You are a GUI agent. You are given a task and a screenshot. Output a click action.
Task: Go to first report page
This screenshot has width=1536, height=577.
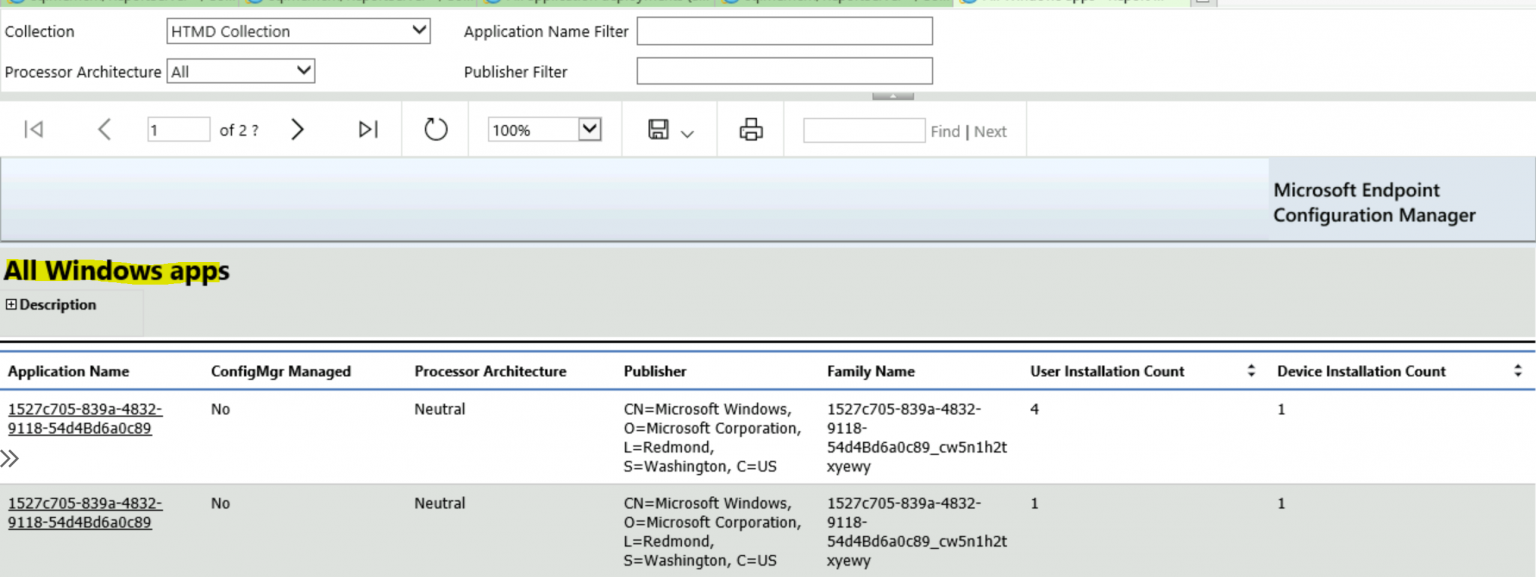[34, 130]
